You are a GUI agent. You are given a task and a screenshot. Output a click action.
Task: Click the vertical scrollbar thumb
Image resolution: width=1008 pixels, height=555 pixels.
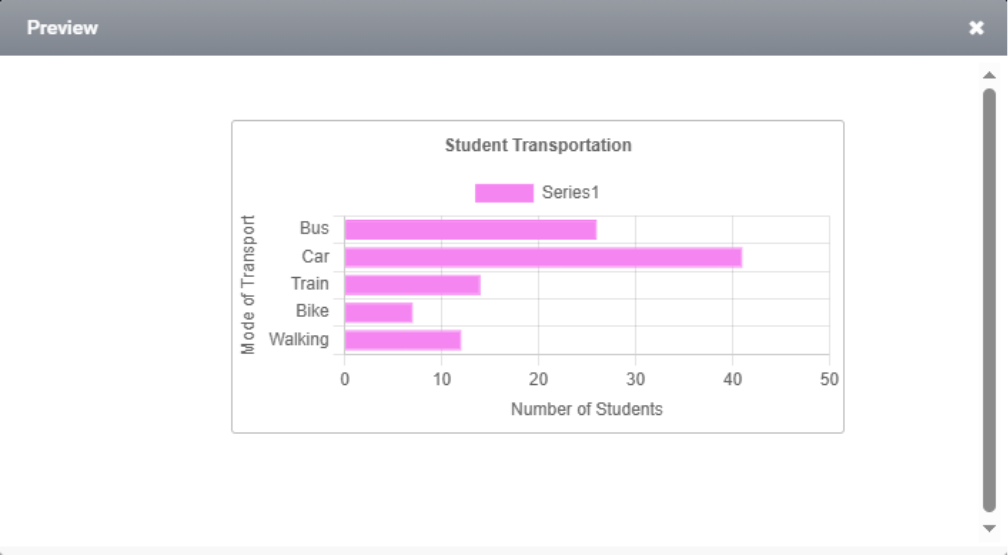pos(989,300)
